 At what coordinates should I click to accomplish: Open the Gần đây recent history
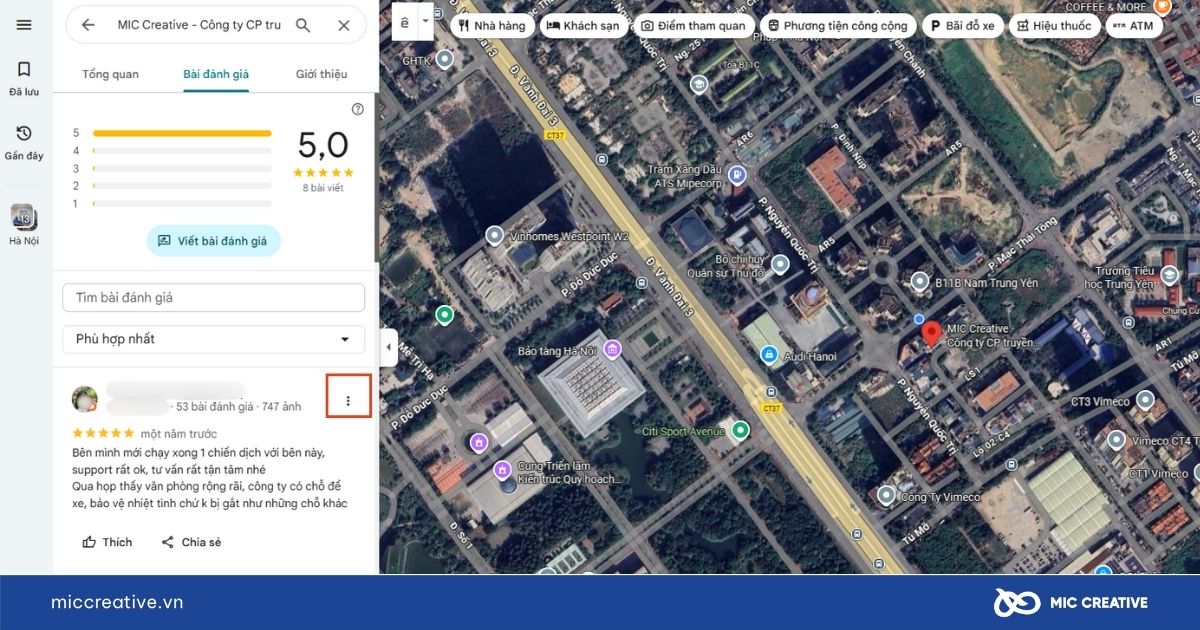coord(24,142)
